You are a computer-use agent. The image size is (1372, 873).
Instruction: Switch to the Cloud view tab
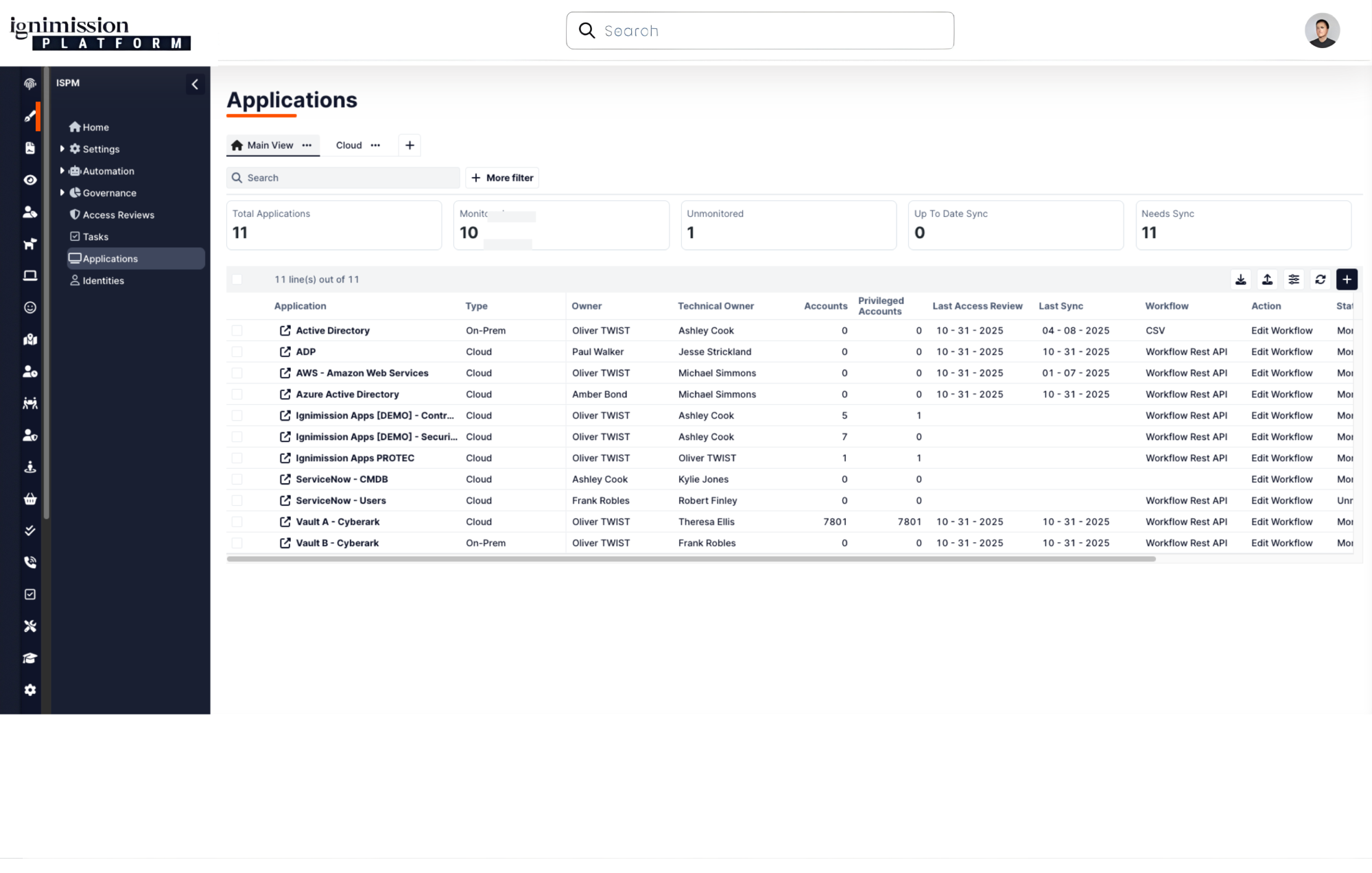(x=348, y=145)
